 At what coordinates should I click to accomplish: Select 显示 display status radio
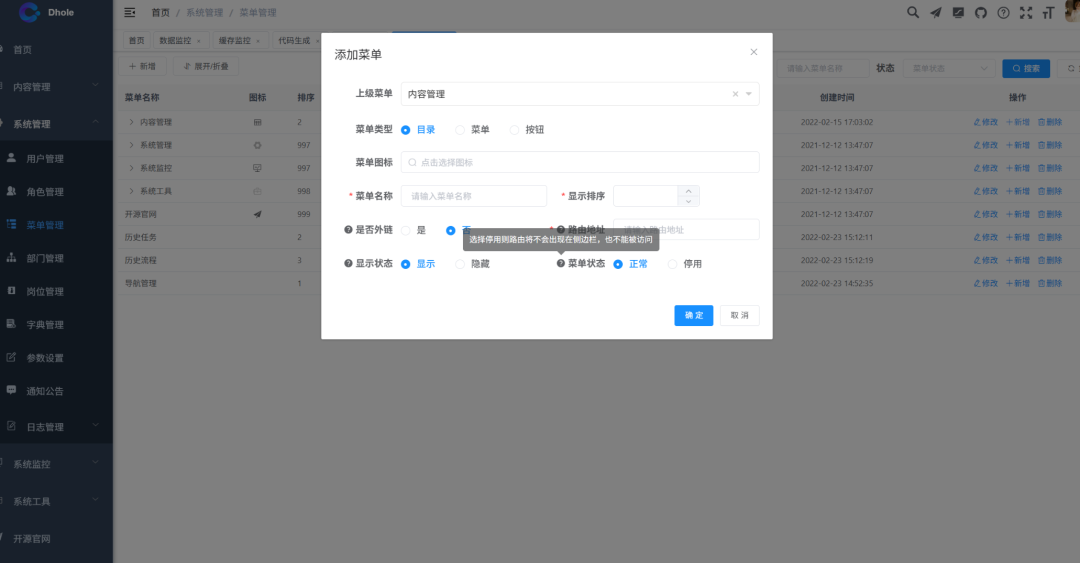coord(406,264)
